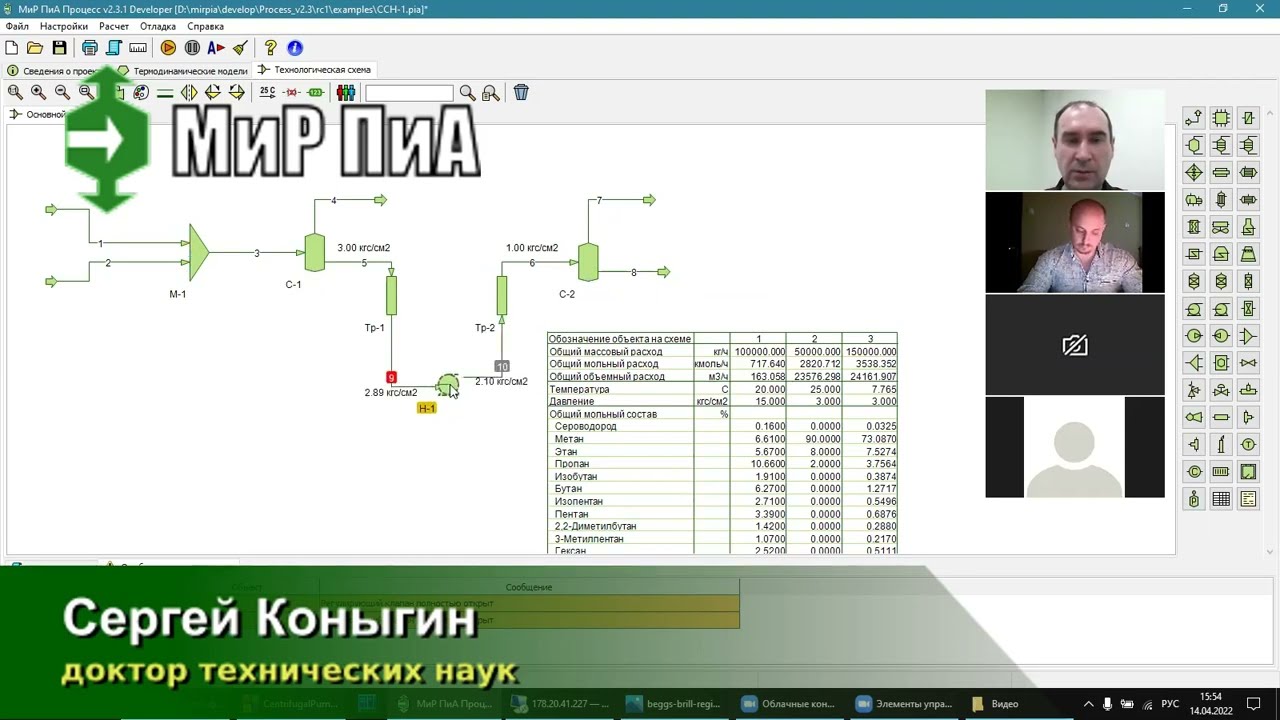1280x720 pixels.
Task: Open help via yellow question mark
Action: click(x=270, y=48)
